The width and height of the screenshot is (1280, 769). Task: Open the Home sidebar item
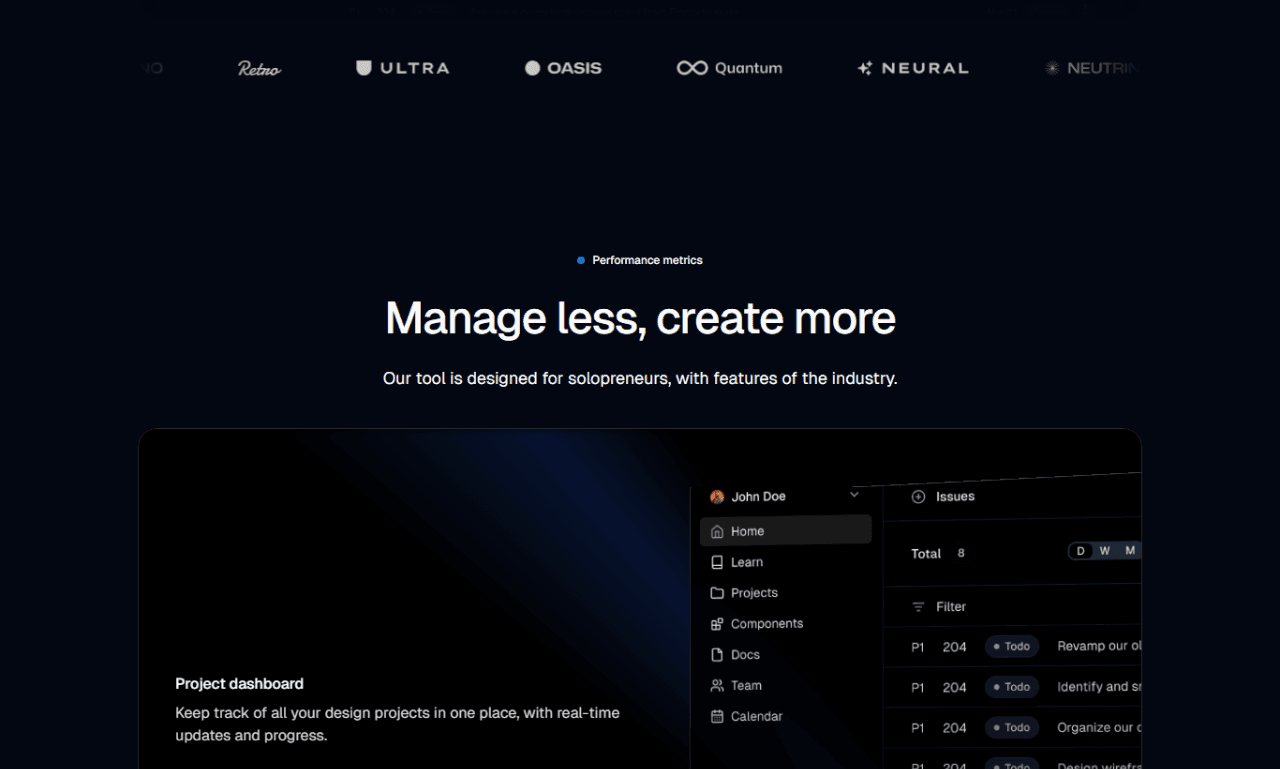tap(786, 531)
